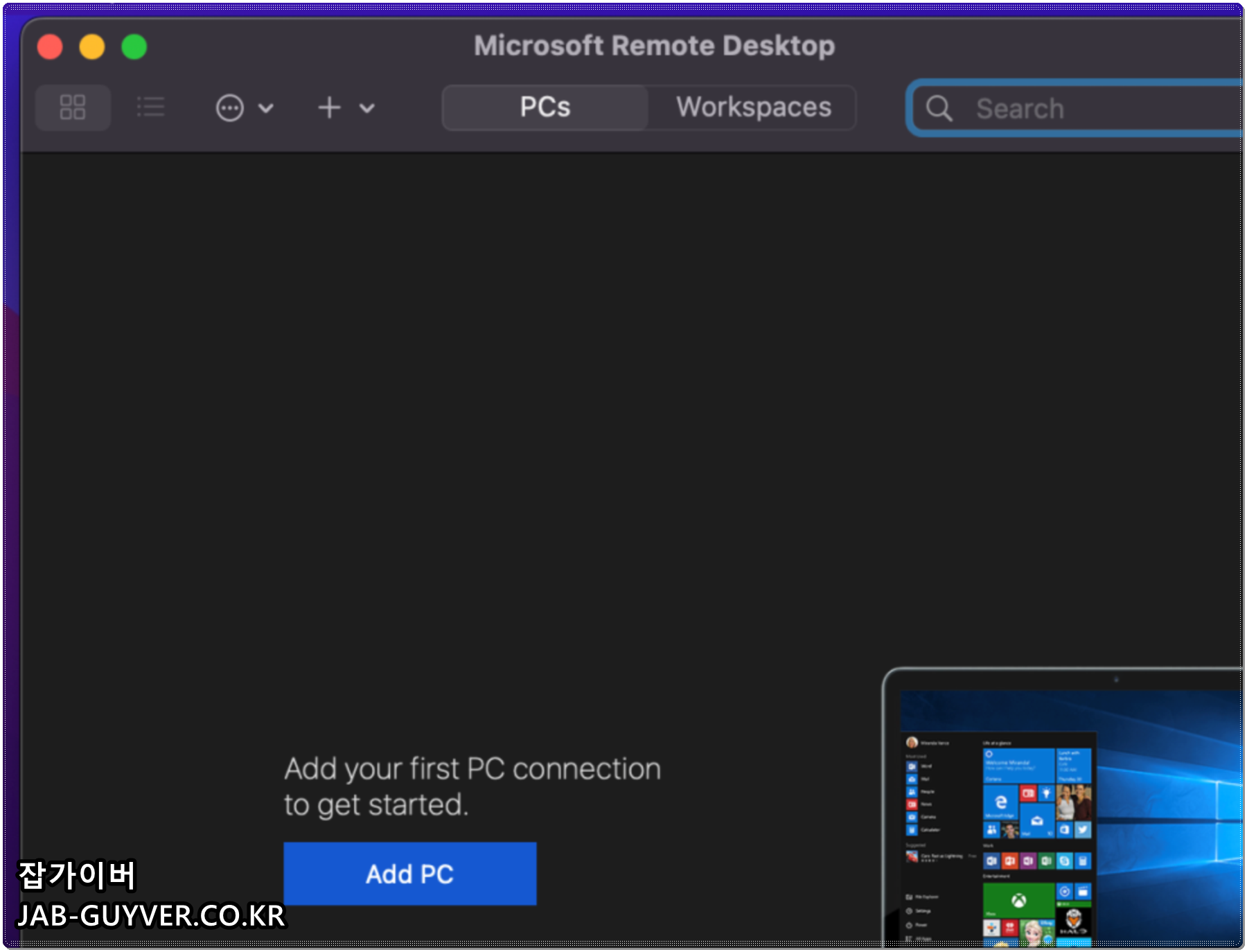Screen dimensions: 1247x952
Task: Switch to the Workspaces tab
Action: point(754,107)
